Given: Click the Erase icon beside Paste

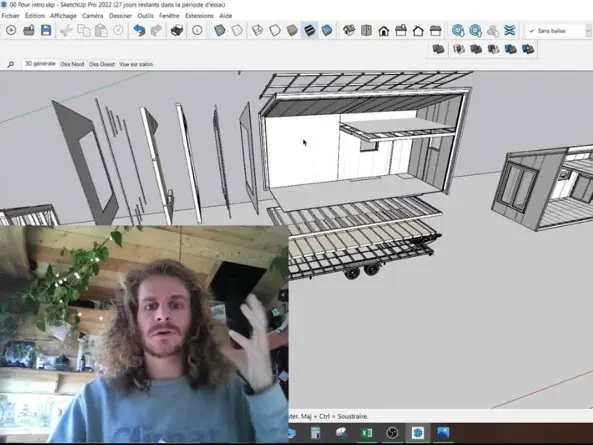Looking at the screenshot, I should tap(118, 30).
